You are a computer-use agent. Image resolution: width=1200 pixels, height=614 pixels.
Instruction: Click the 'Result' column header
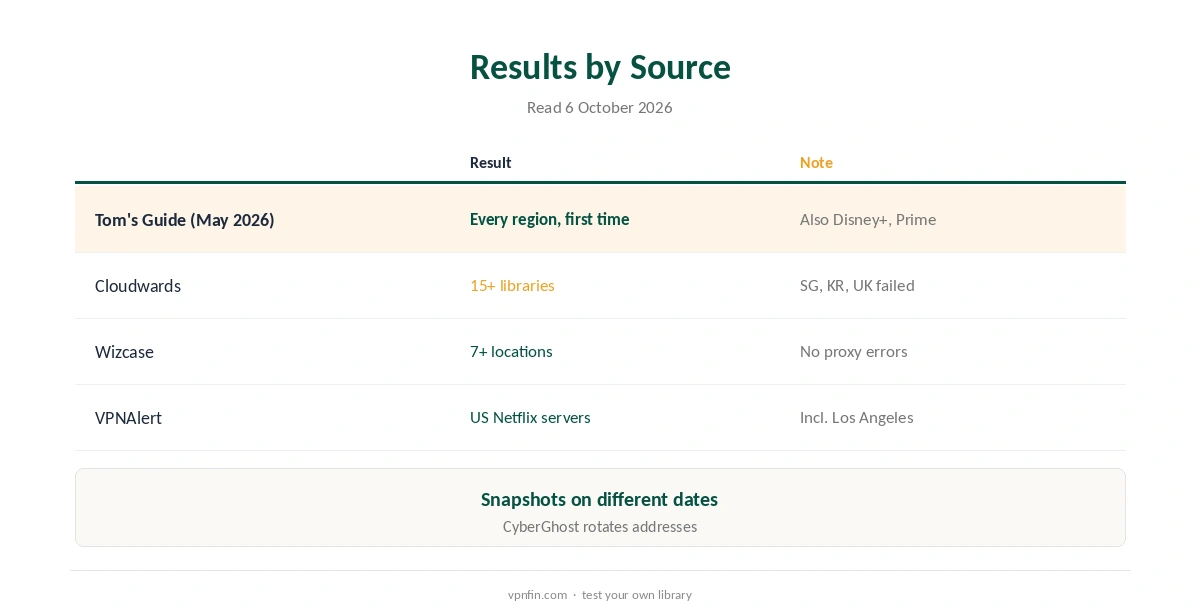coord(491,162)
